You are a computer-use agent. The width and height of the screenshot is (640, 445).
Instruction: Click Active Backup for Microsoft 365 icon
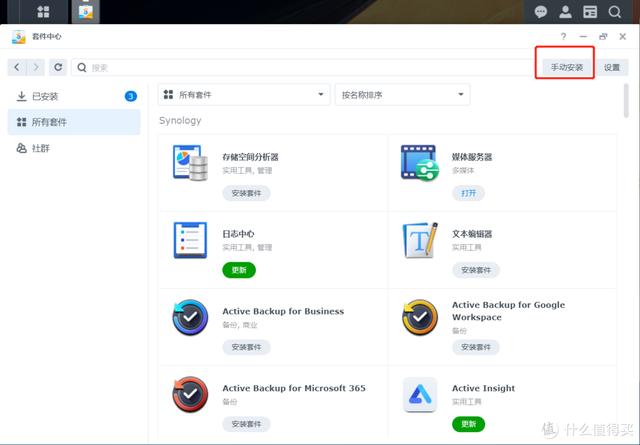(x=190, y=394)
